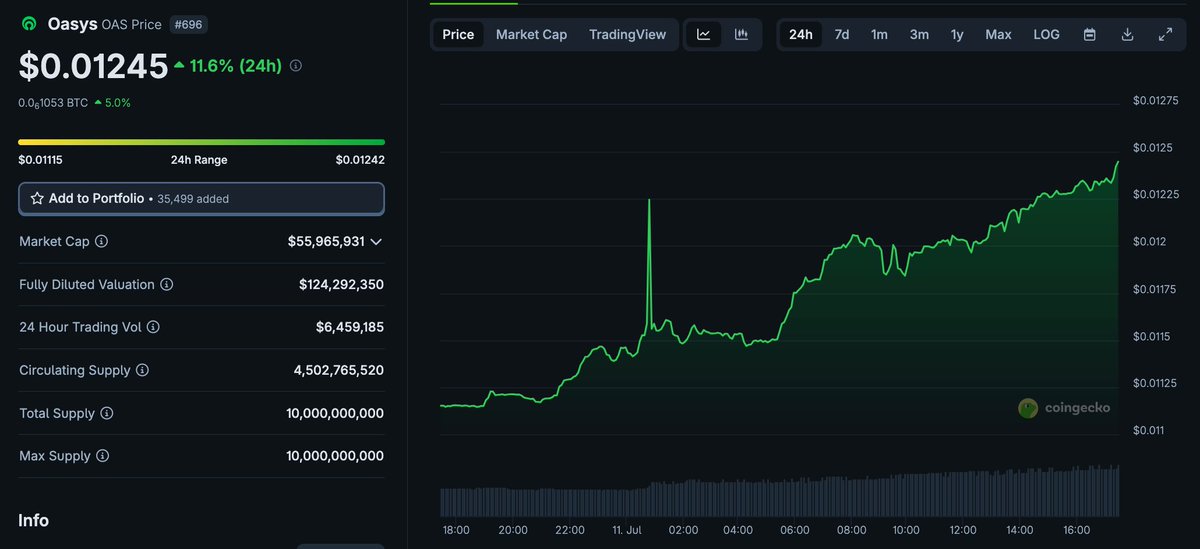The height and width of the screenshot is (549, 1200).
Task: Toggle the LOG scale option
Action: point(1046,34)
